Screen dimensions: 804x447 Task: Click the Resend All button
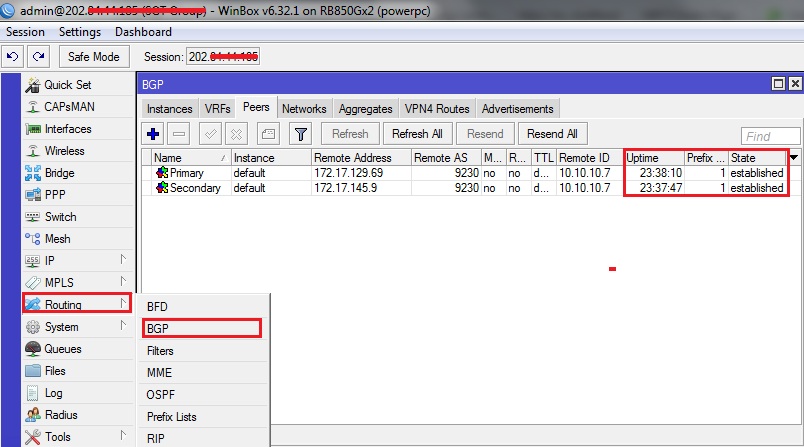click(552, 134)
